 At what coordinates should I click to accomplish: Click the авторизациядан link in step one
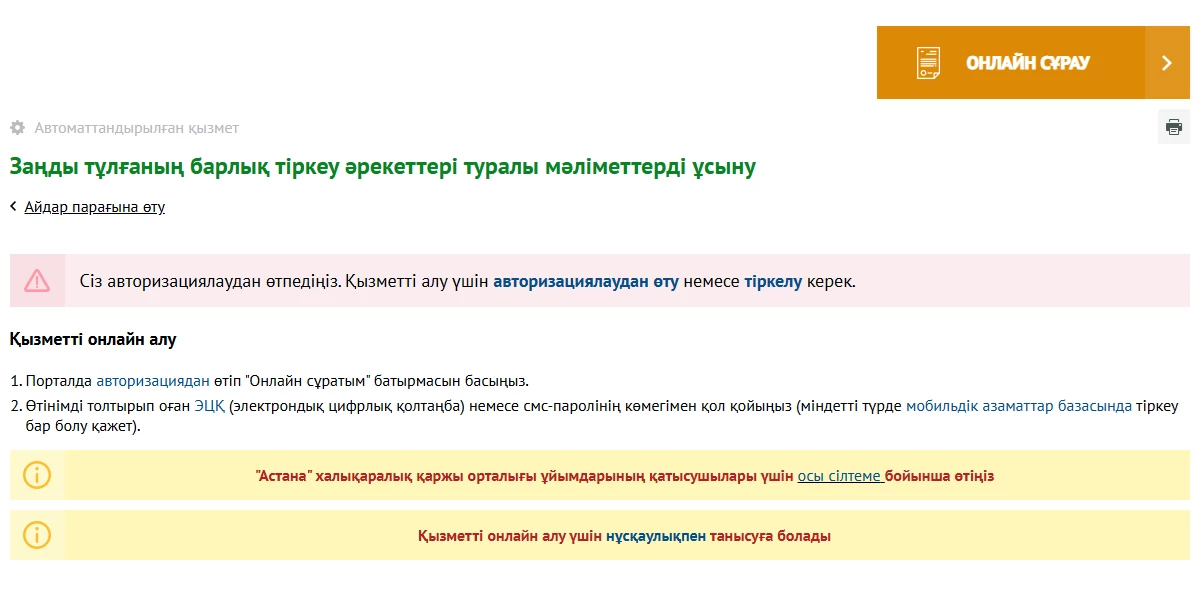pyautogui.click(x=153, y=381)
